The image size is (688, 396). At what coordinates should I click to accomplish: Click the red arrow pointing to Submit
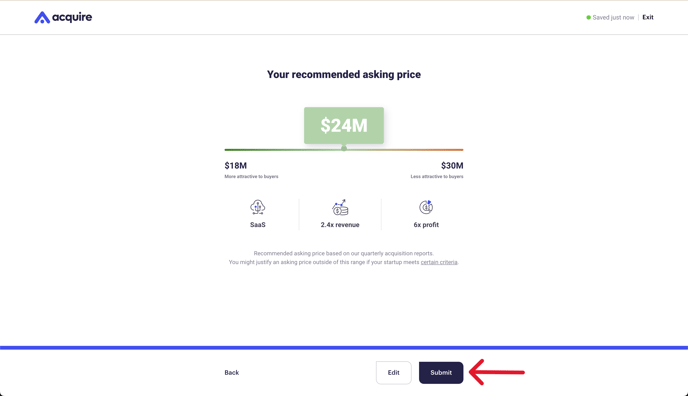pyautogui.click(x=497, y=372)
